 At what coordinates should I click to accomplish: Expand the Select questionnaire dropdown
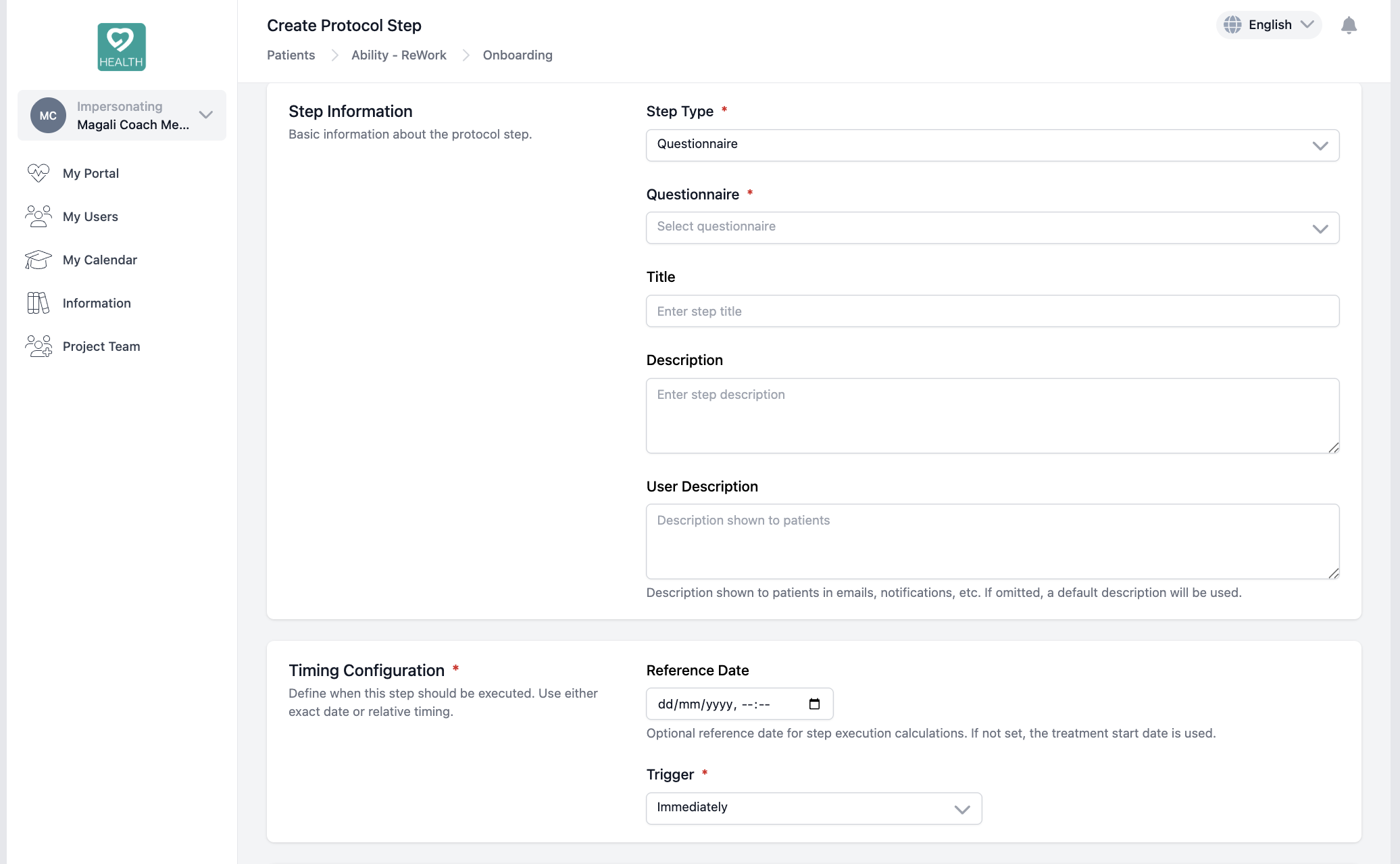[992, 227]
